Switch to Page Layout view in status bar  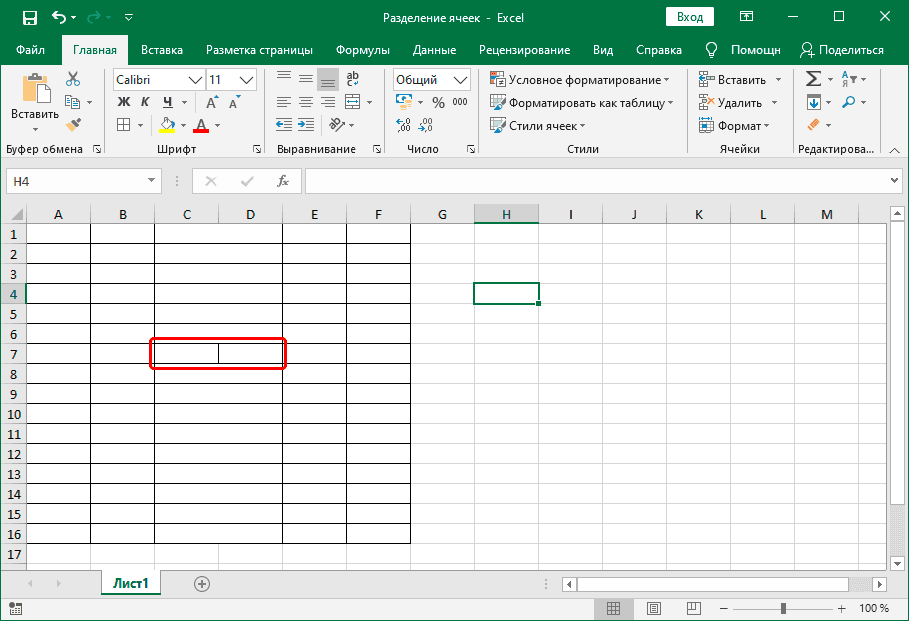[653, 608]
